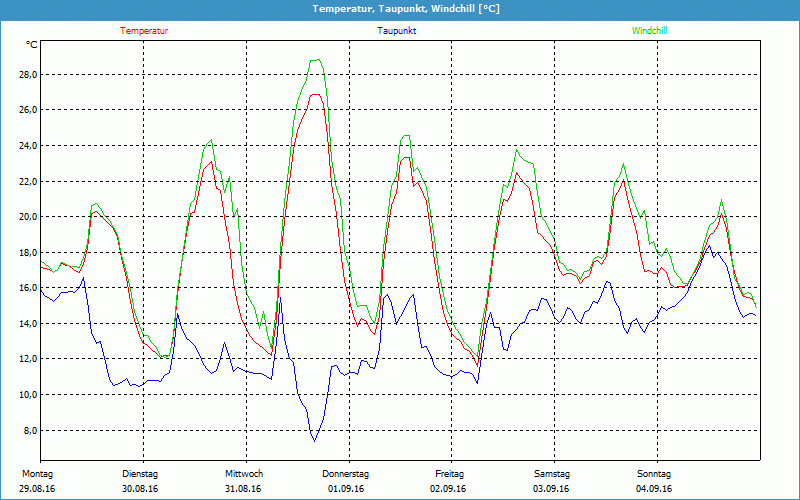
Task: Click the 8,0 y-axis value
Action: [31, 430]
